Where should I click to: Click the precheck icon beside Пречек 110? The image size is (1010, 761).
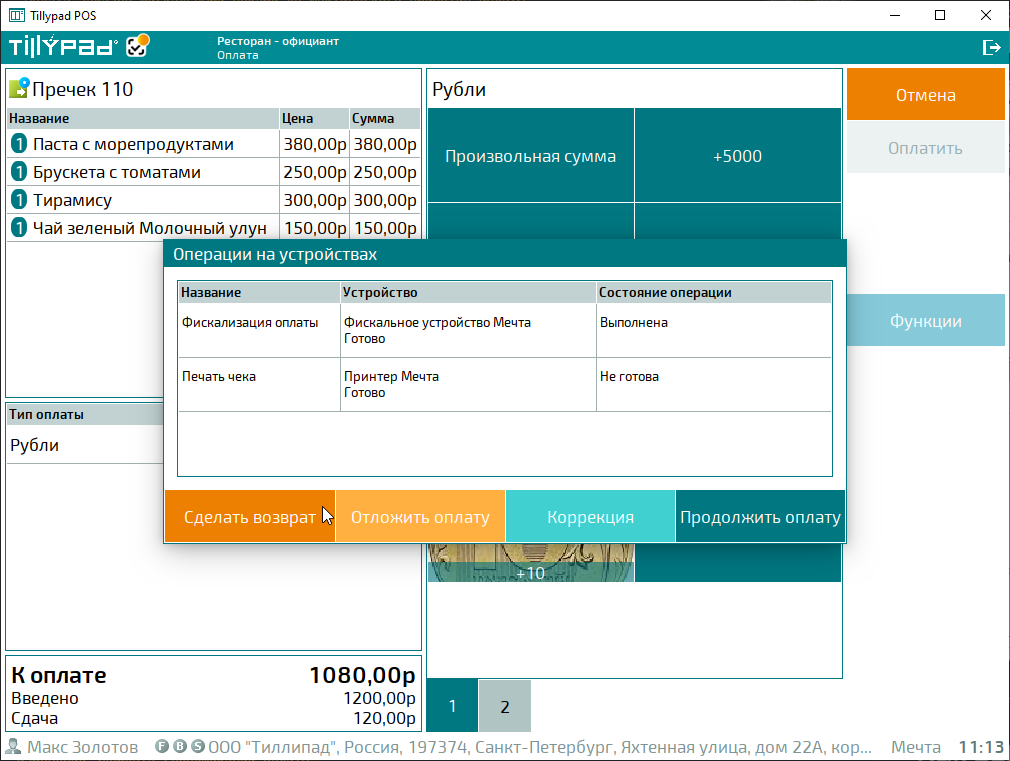18,89
